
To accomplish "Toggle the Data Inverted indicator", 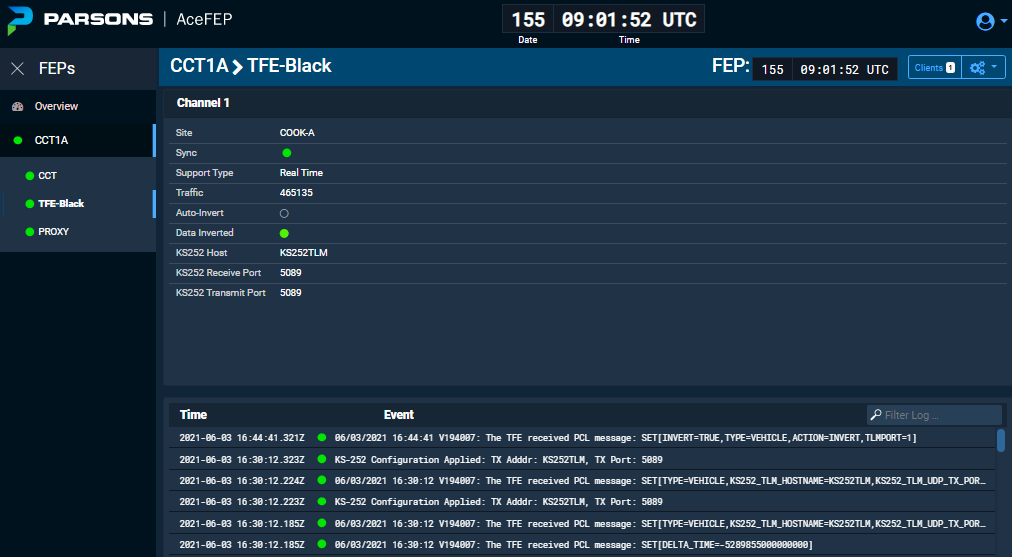I will [285, 233].
